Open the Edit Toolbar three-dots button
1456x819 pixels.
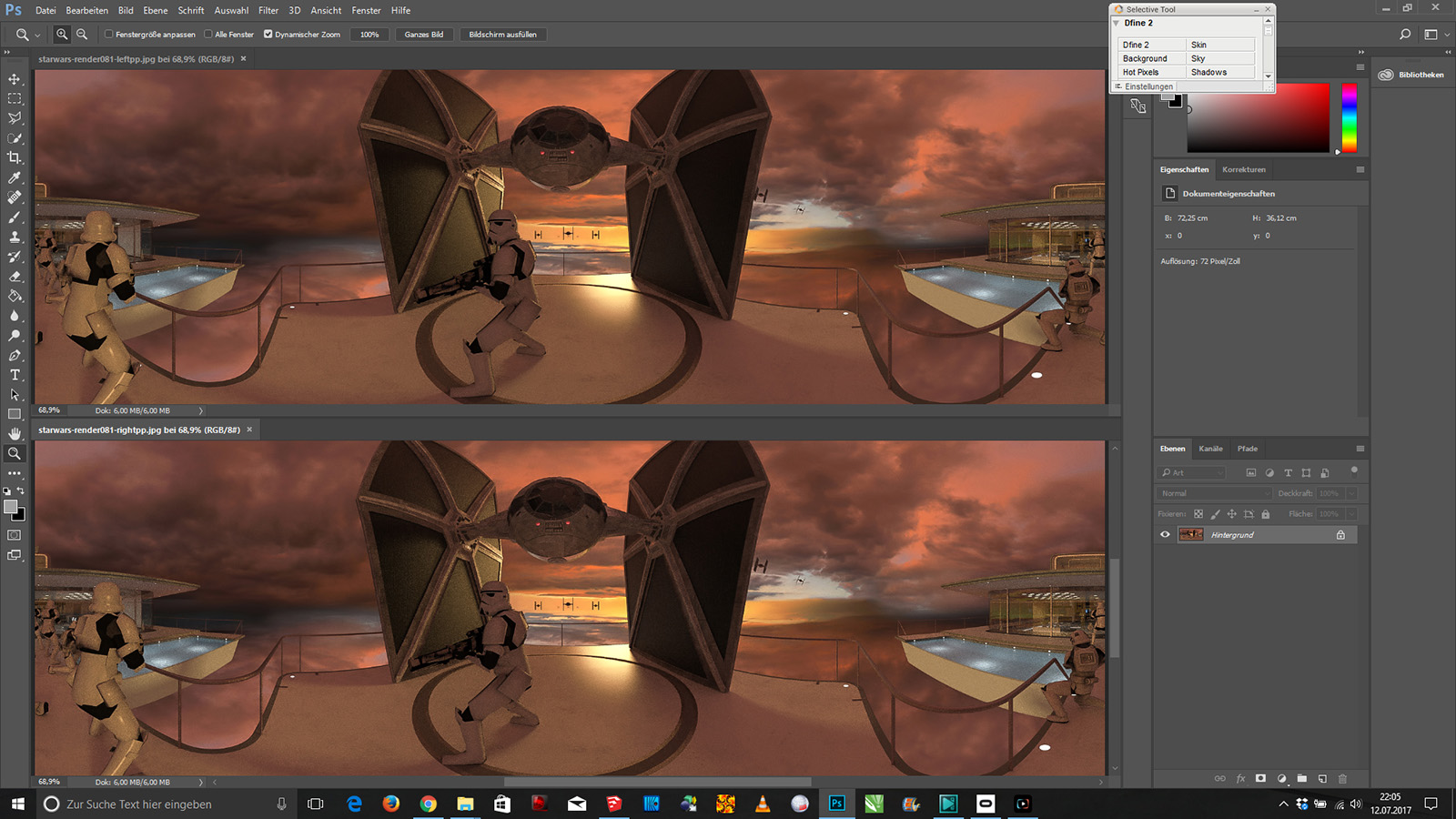click(x=15, y=473)
